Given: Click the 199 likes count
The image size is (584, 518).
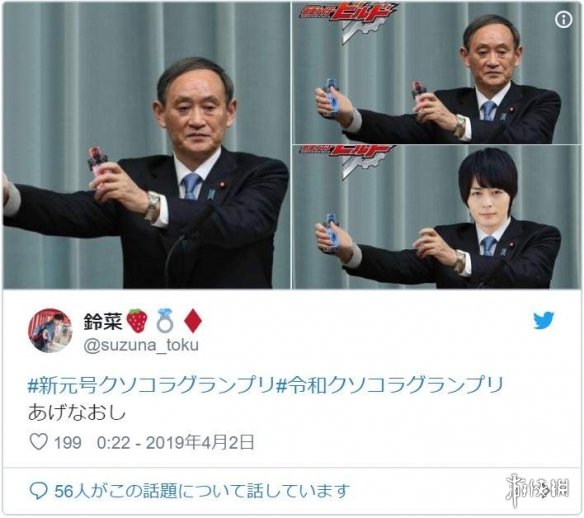Looking at the screenshot, I should click(x=68, y=443).
